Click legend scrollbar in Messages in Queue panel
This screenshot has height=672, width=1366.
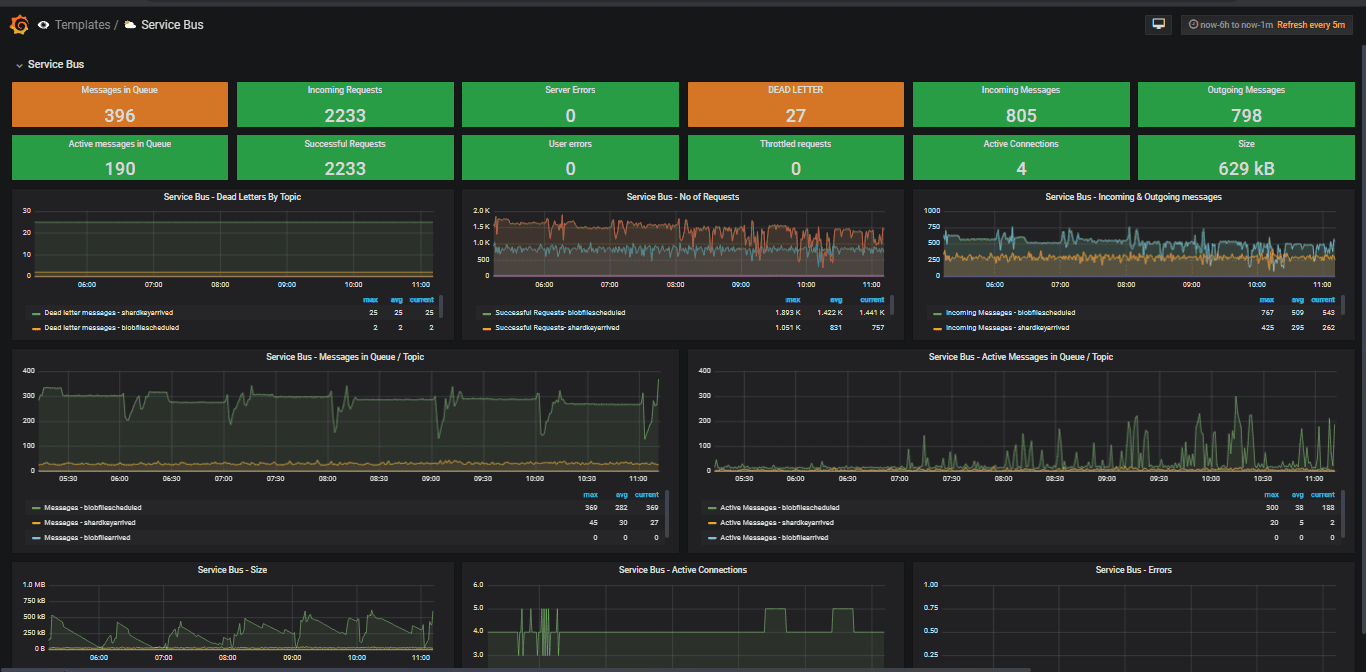[x=667, y=513]
